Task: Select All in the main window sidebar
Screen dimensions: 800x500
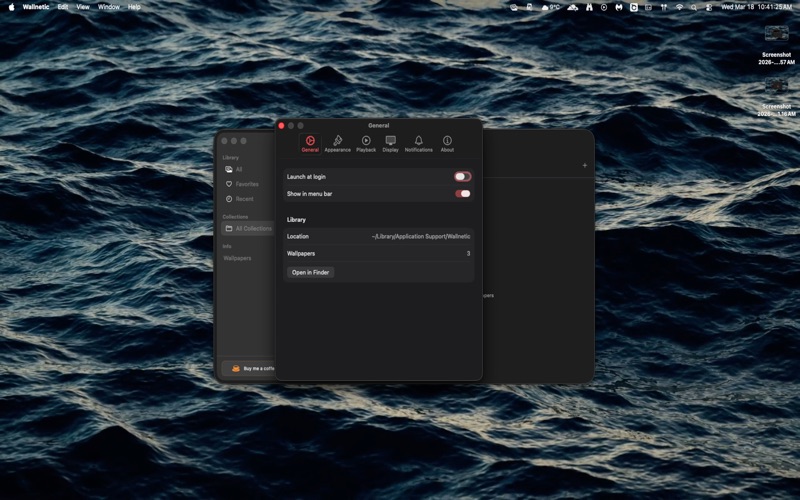Action: coord(248,169)
